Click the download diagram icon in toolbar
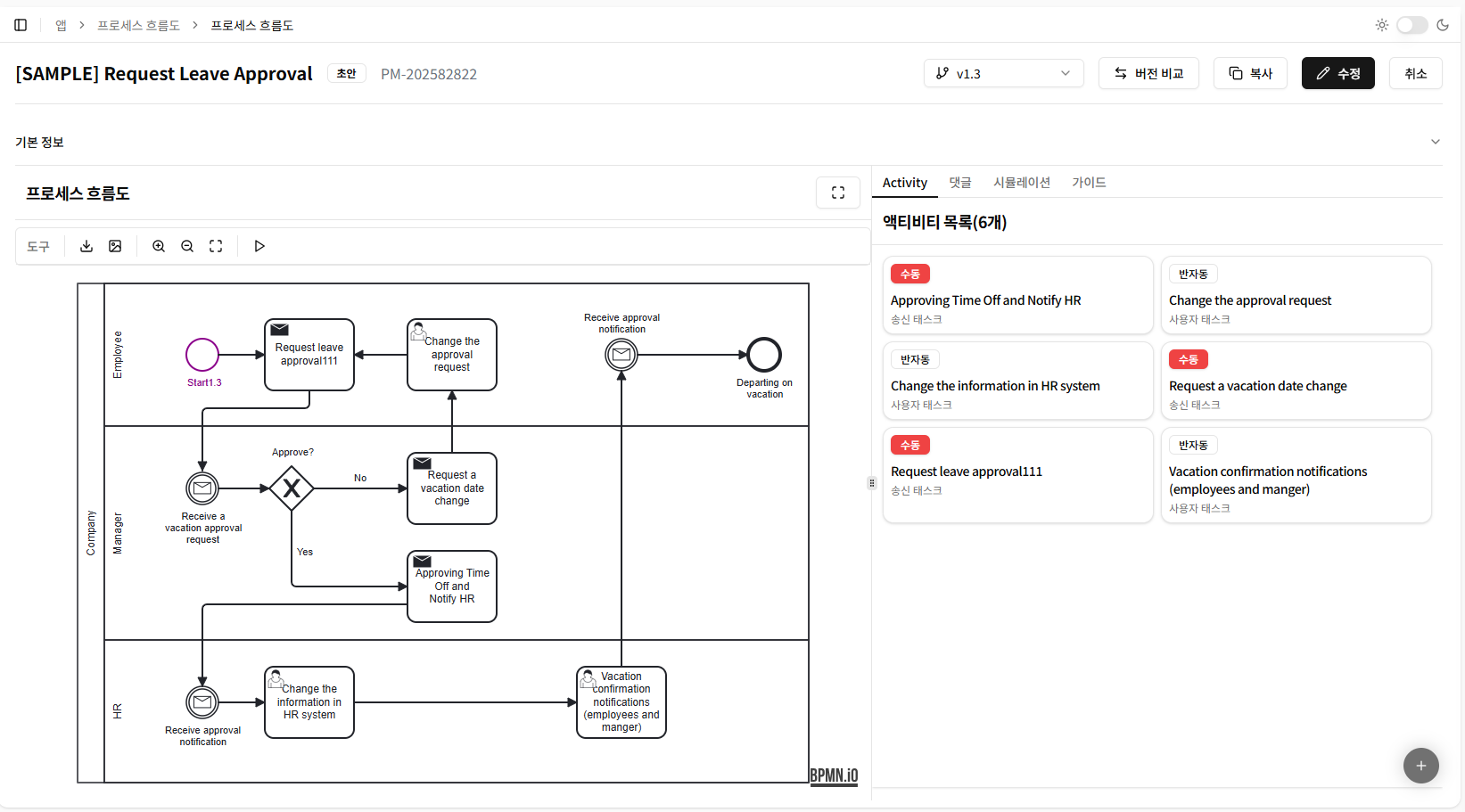The width and height of the screenshot is (1465, 812). click(x=86, y=246)
